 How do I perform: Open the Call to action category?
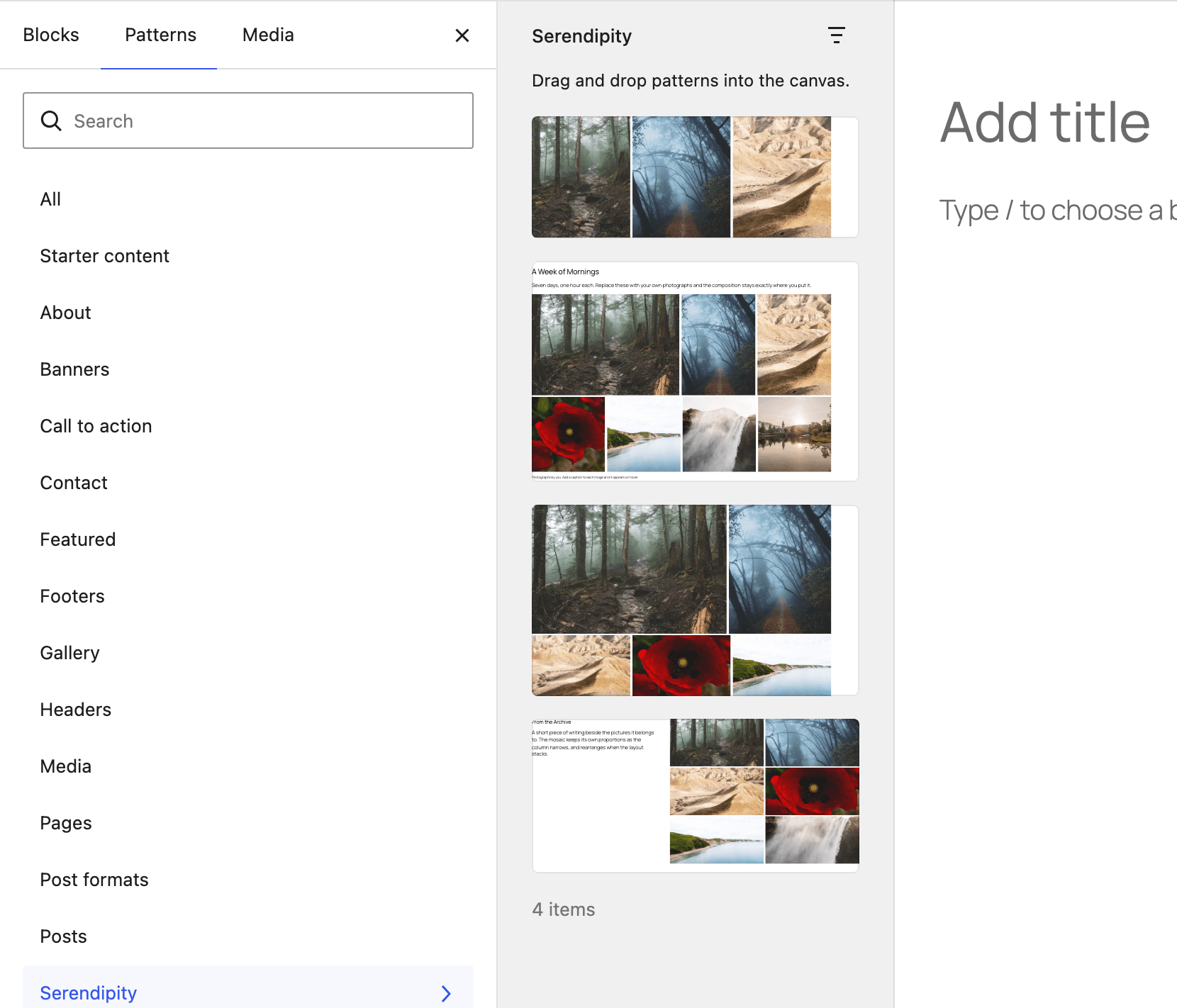[248, 426]
